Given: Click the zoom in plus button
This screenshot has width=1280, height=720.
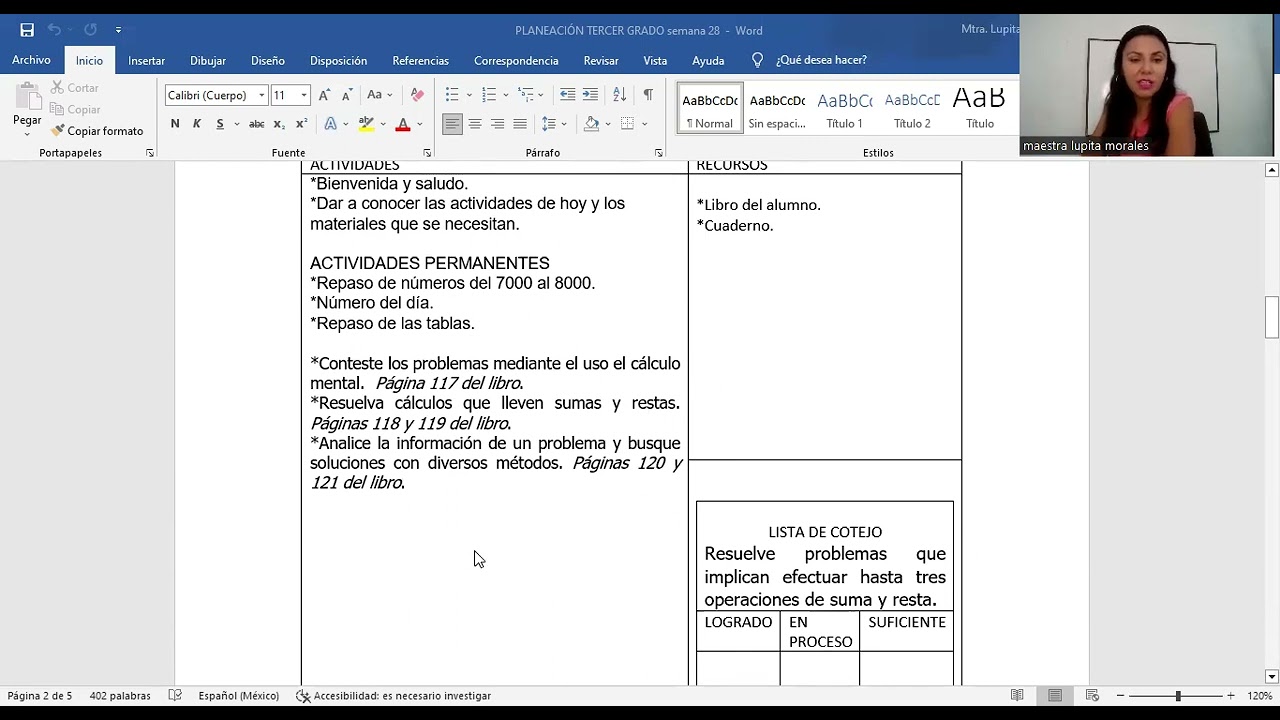Looking at the screenshot, I should [1230, 695].
